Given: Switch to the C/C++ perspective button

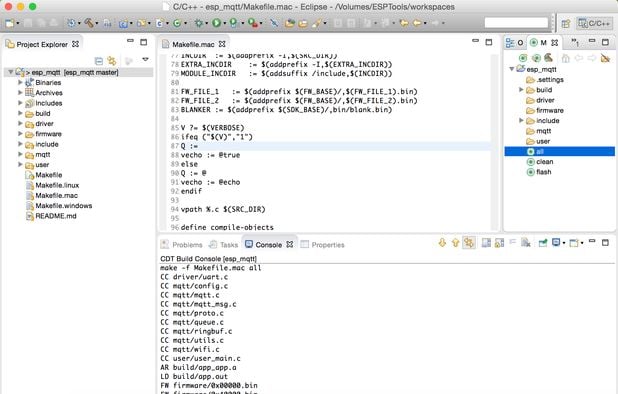Looking at the screenshot, I should [594, 24].
